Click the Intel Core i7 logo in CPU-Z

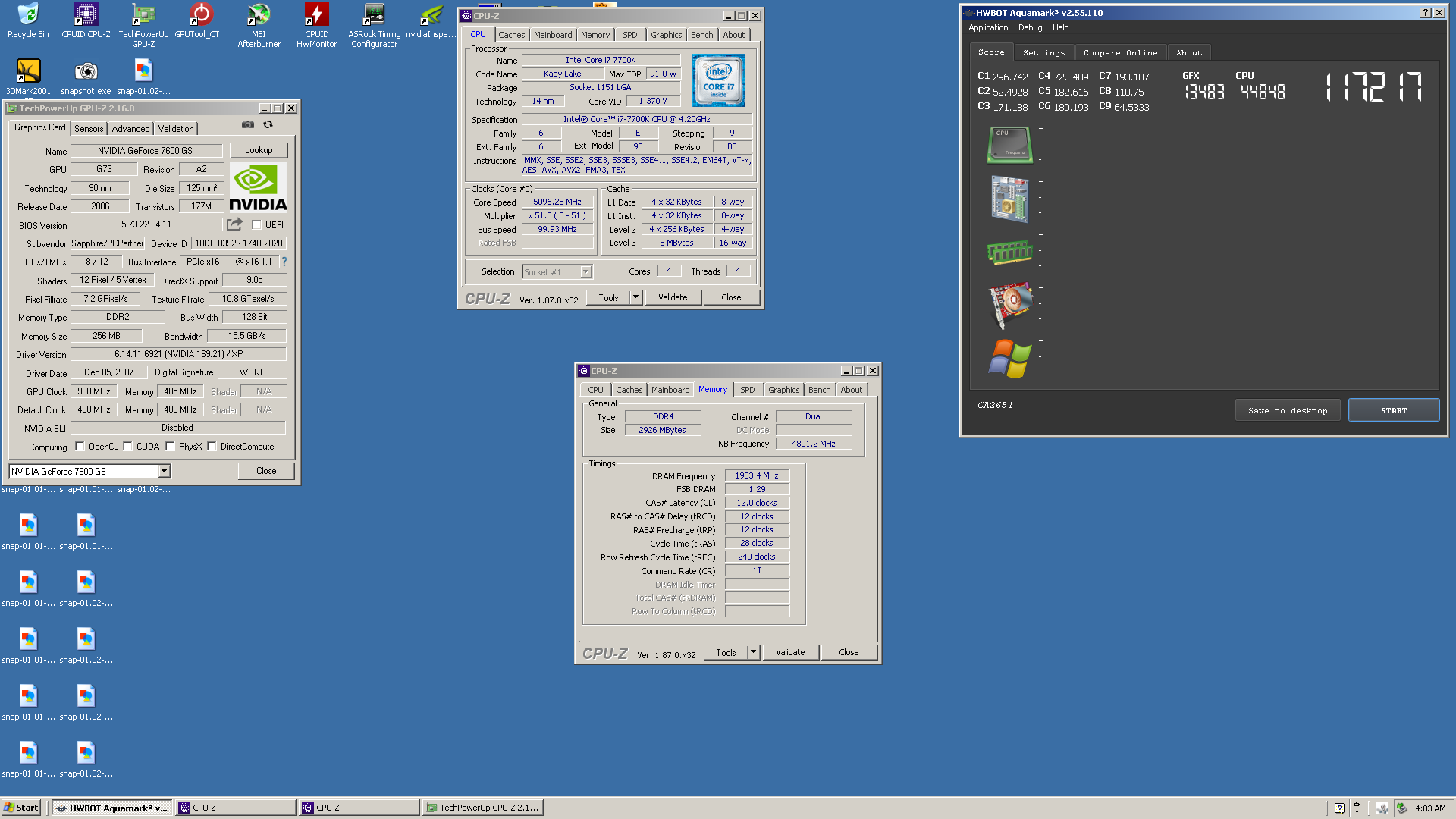(x=718, y=80)
